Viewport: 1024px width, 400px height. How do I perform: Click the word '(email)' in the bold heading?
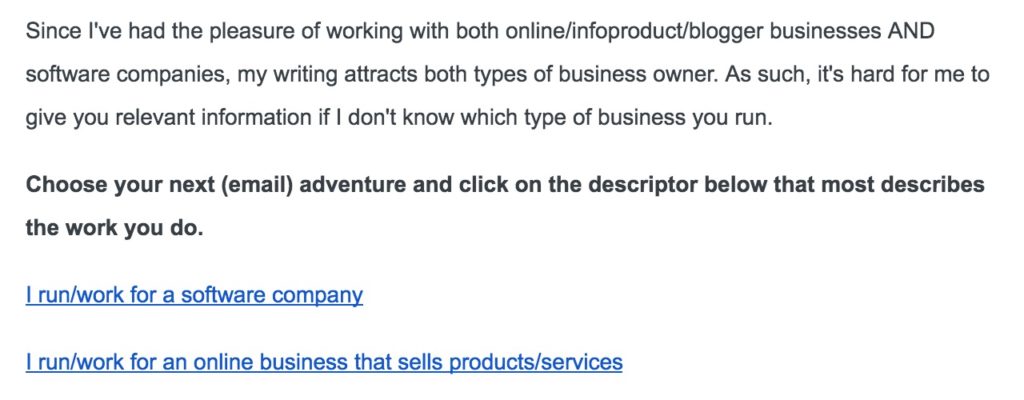[256, 186]
